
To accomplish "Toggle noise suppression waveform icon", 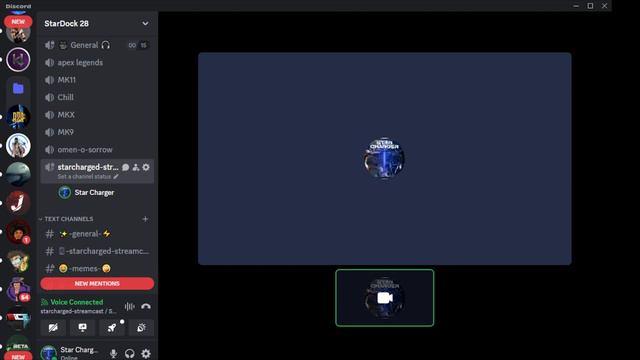I will (x=129, y=307).
